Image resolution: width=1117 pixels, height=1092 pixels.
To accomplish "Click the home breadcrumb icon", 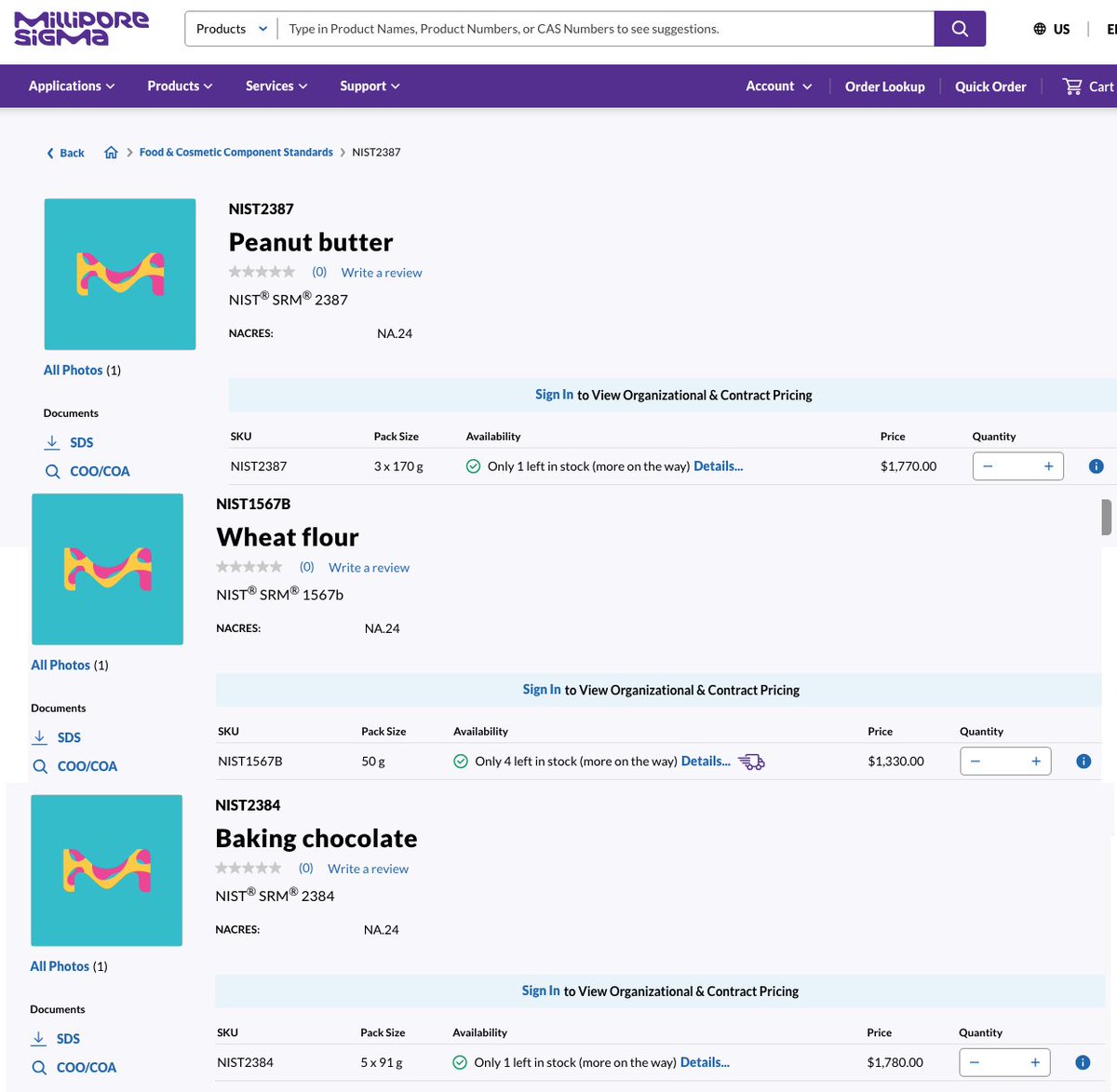I will click(x=111, y=152).
